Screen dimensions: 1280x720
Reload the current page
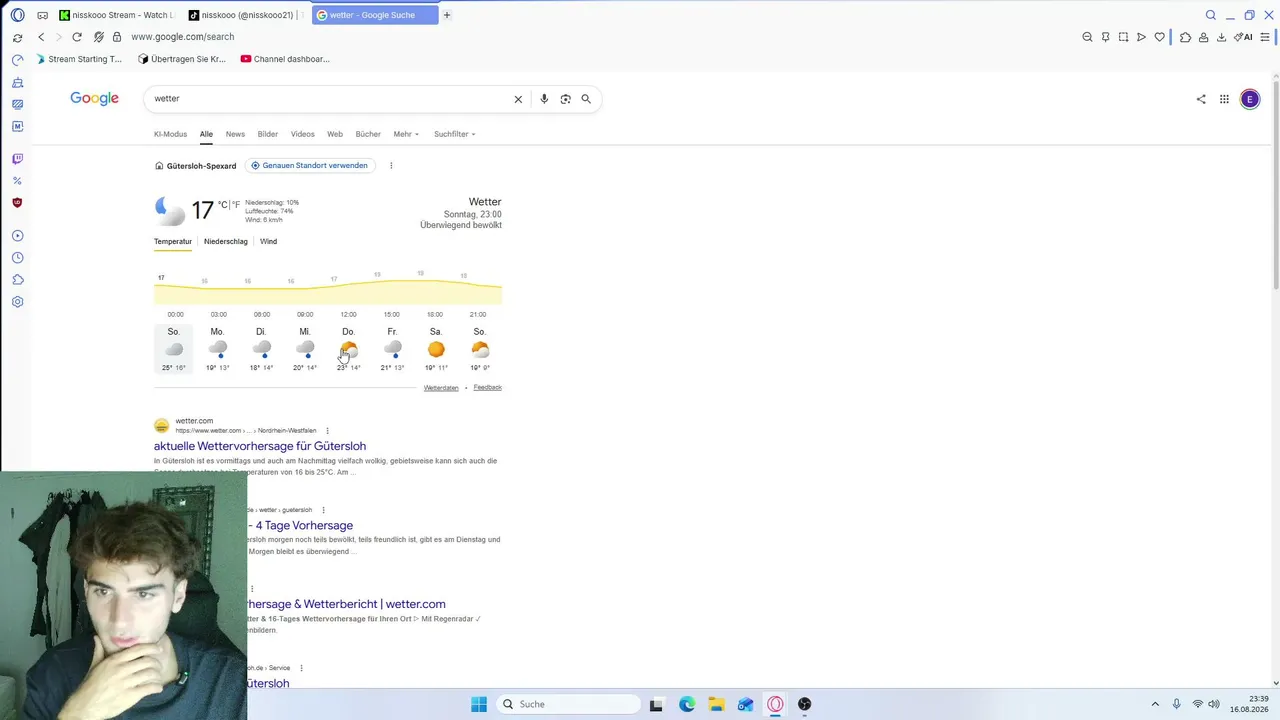click(77, 37)
